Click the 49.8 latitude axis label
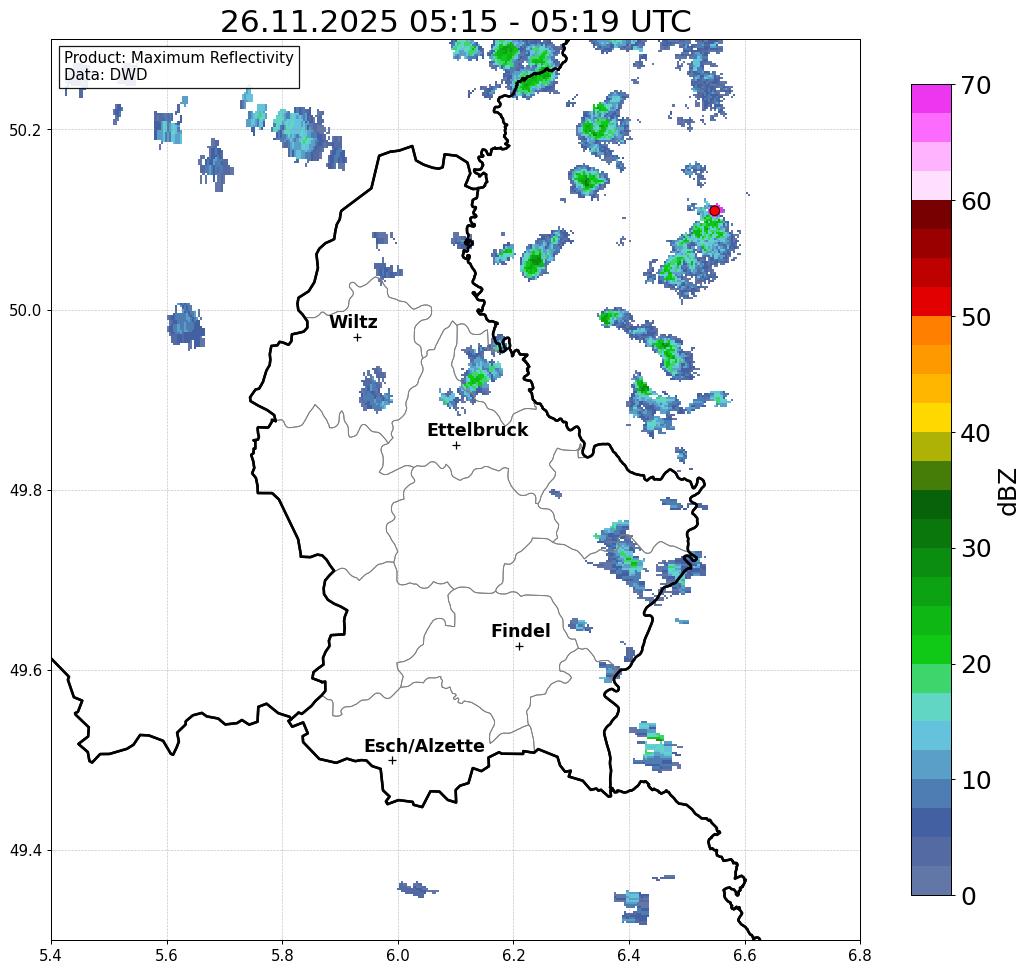 pyautogui.click(x=25, y=491)
